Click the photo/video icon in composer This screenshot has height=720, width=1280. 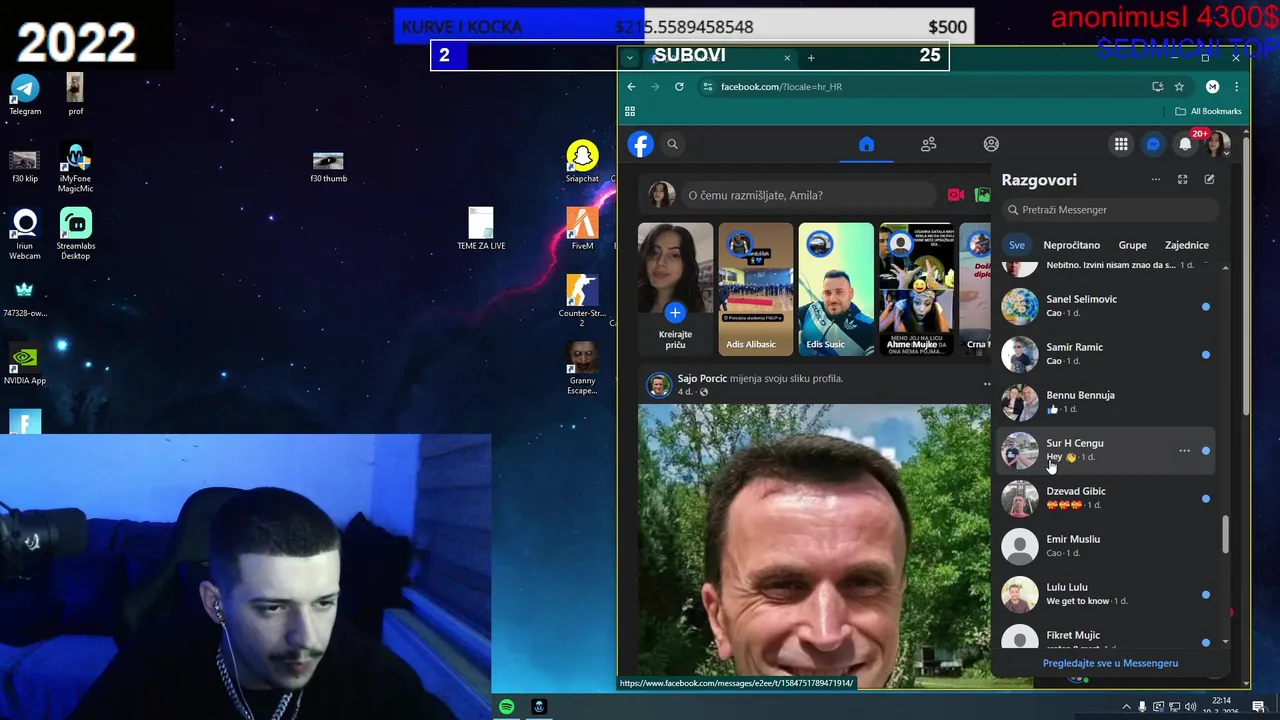[983, 195]
